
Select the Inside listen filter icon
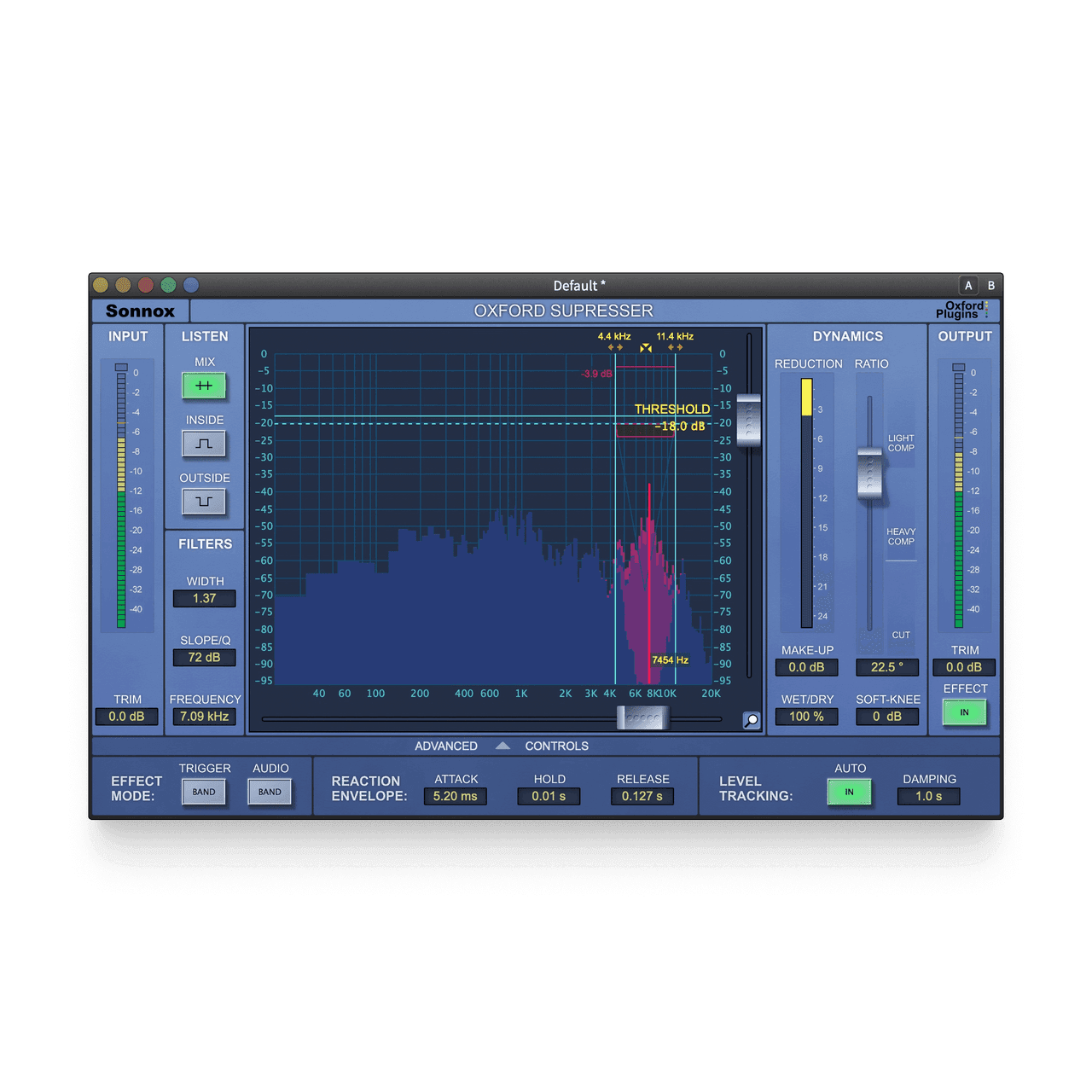tap(204, 444)
